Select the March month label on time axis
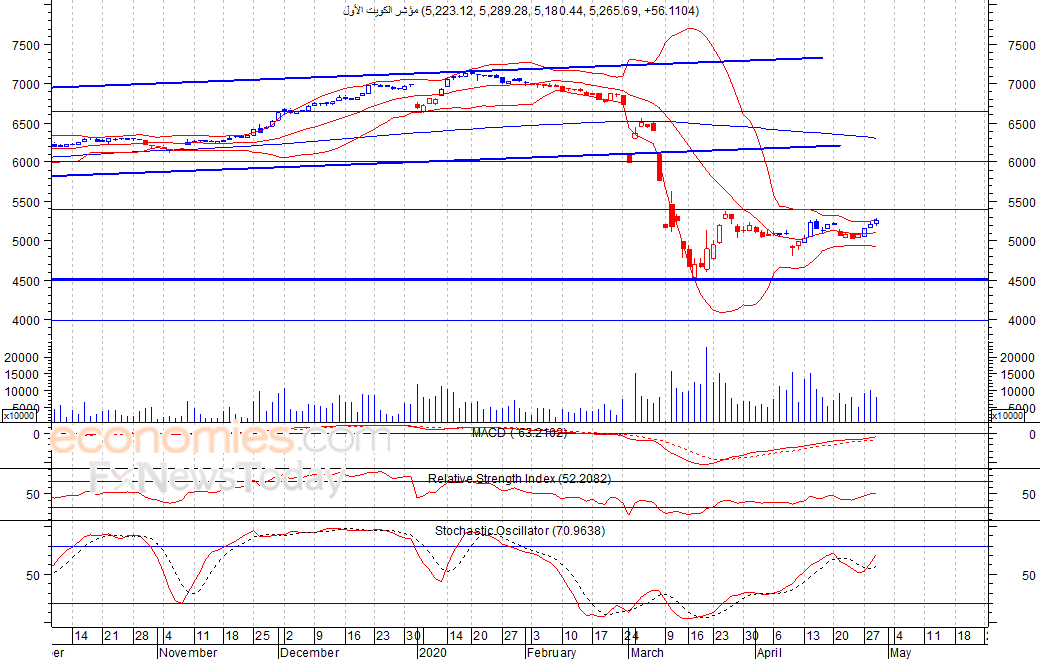This screenshot has width=1040, height=659. click(647, 652)
